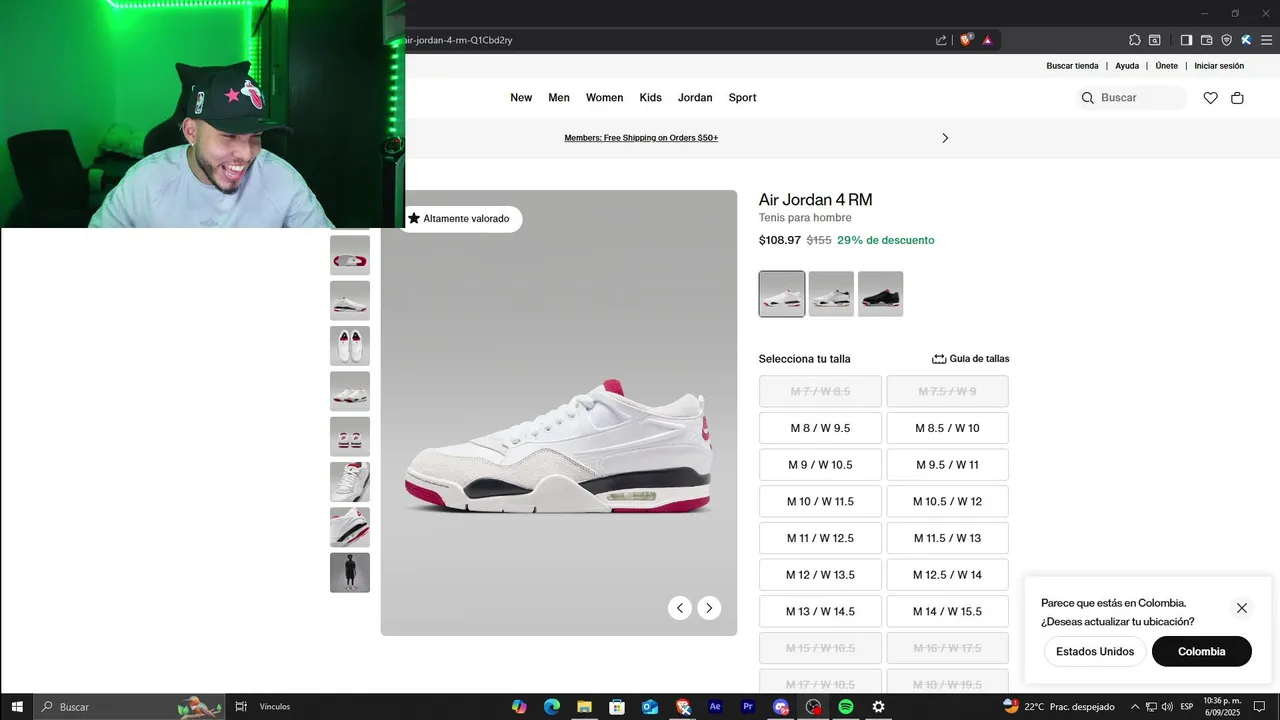Select black and red colorway swatch
Viewport: 1280px width, 720px height.
[x=880, y=294]
